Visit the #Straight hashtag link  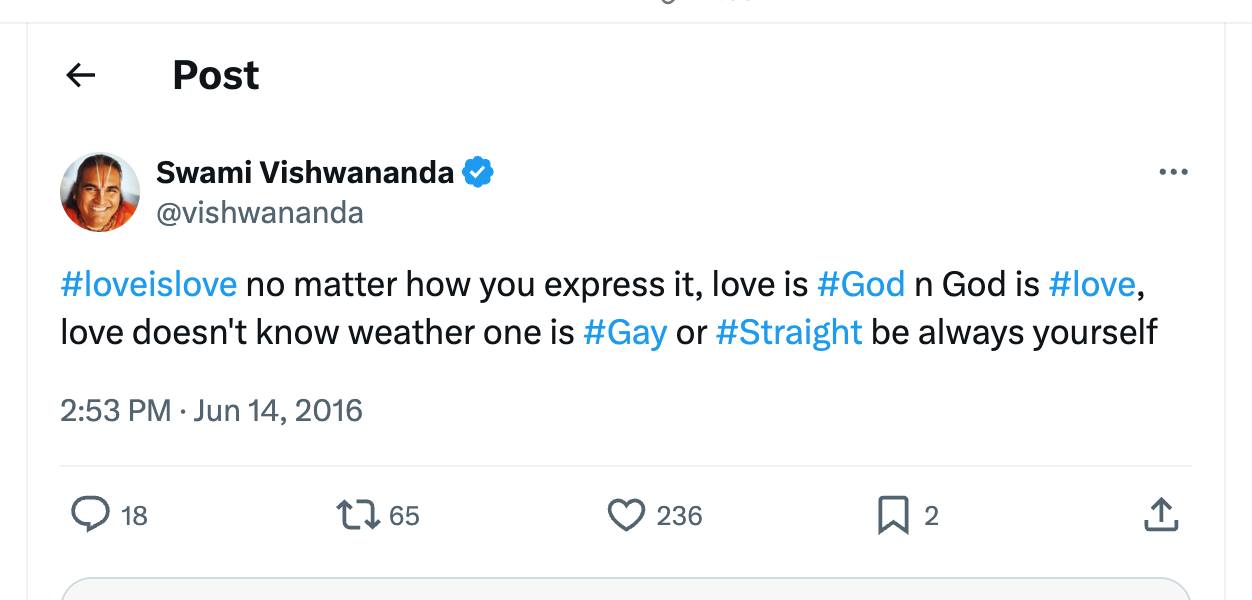[789, 332]
